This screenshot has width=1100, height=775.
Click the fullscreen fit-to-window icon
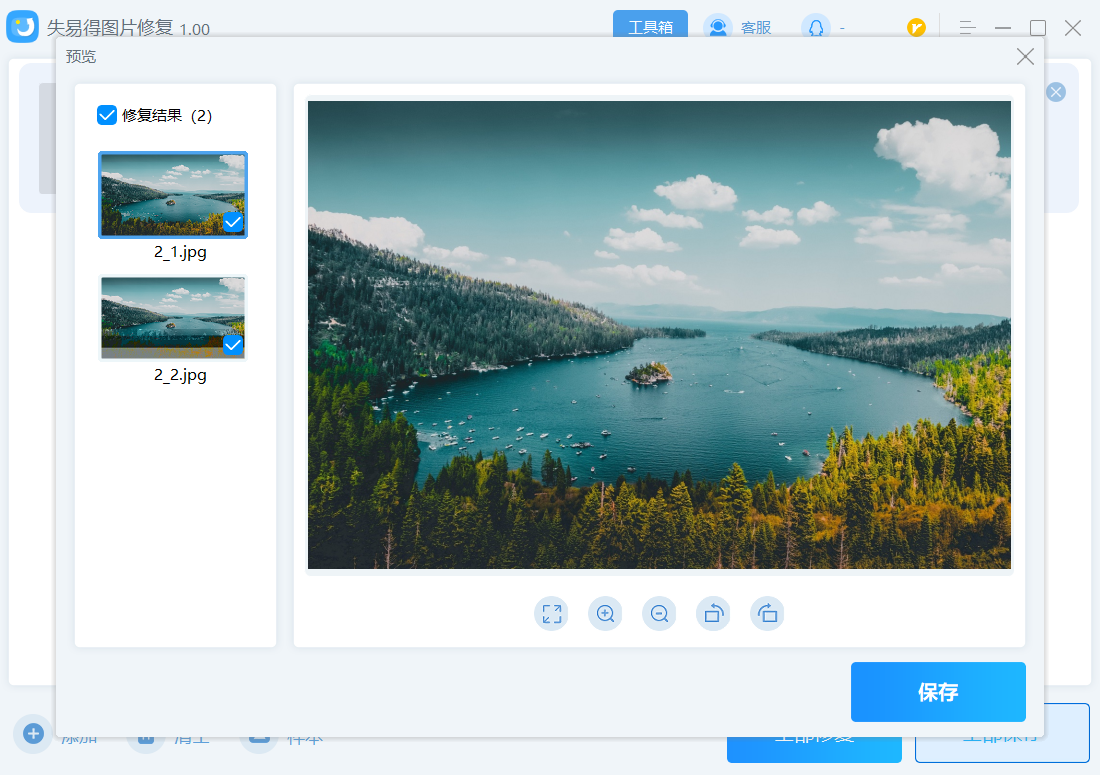pyautogui.click(x=551, y=614)
